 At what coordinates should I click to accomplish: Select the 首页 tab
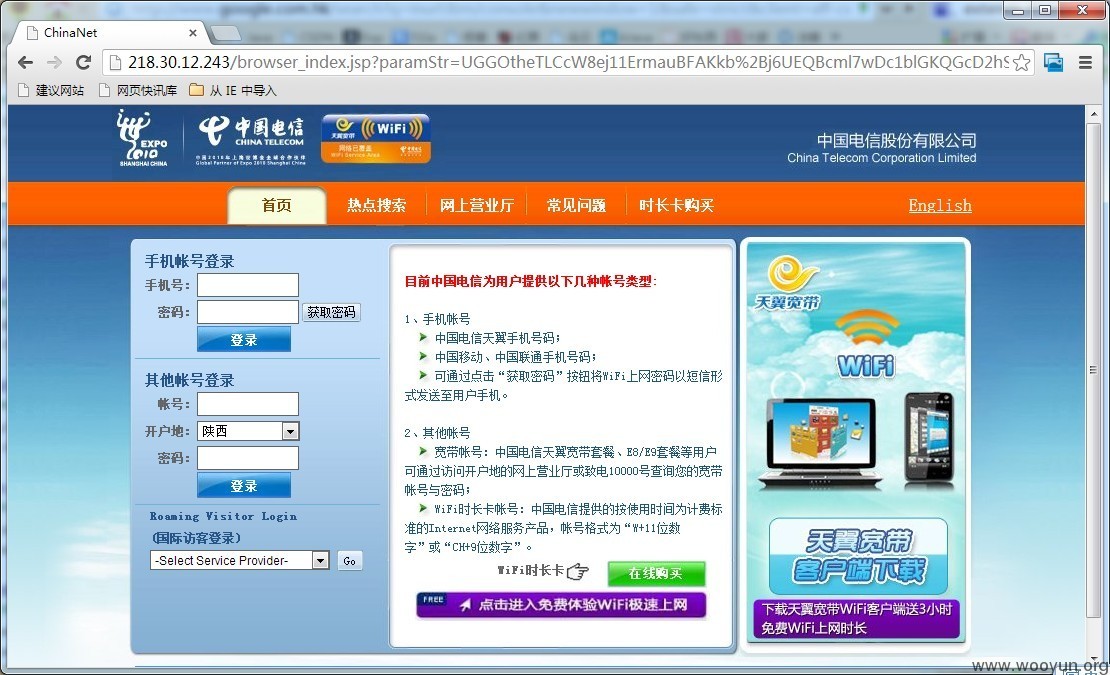pyautogui.click(x=277, y=205)
